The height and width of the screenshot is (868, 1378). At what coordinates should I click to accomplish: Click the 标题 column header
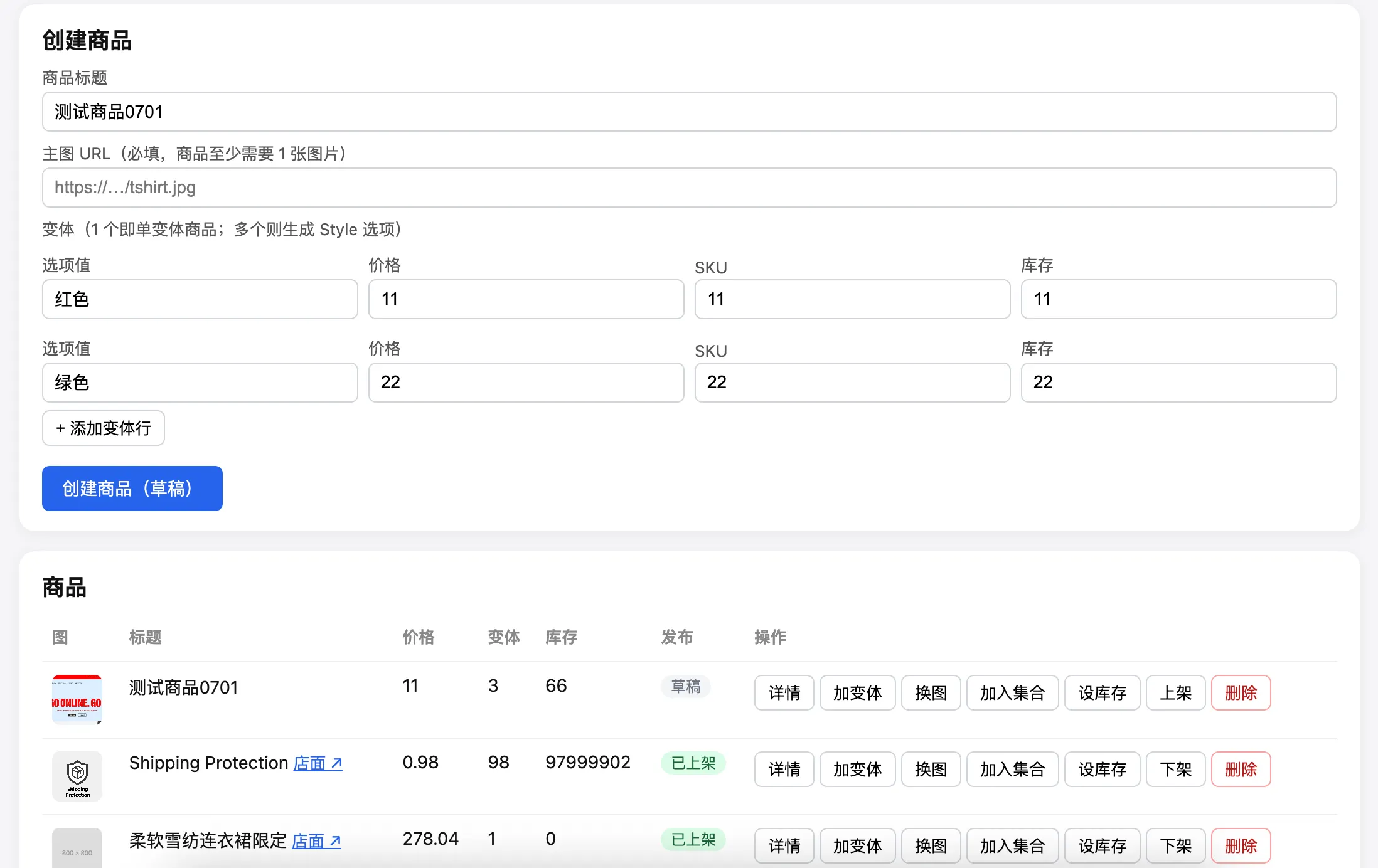point(146,637)
